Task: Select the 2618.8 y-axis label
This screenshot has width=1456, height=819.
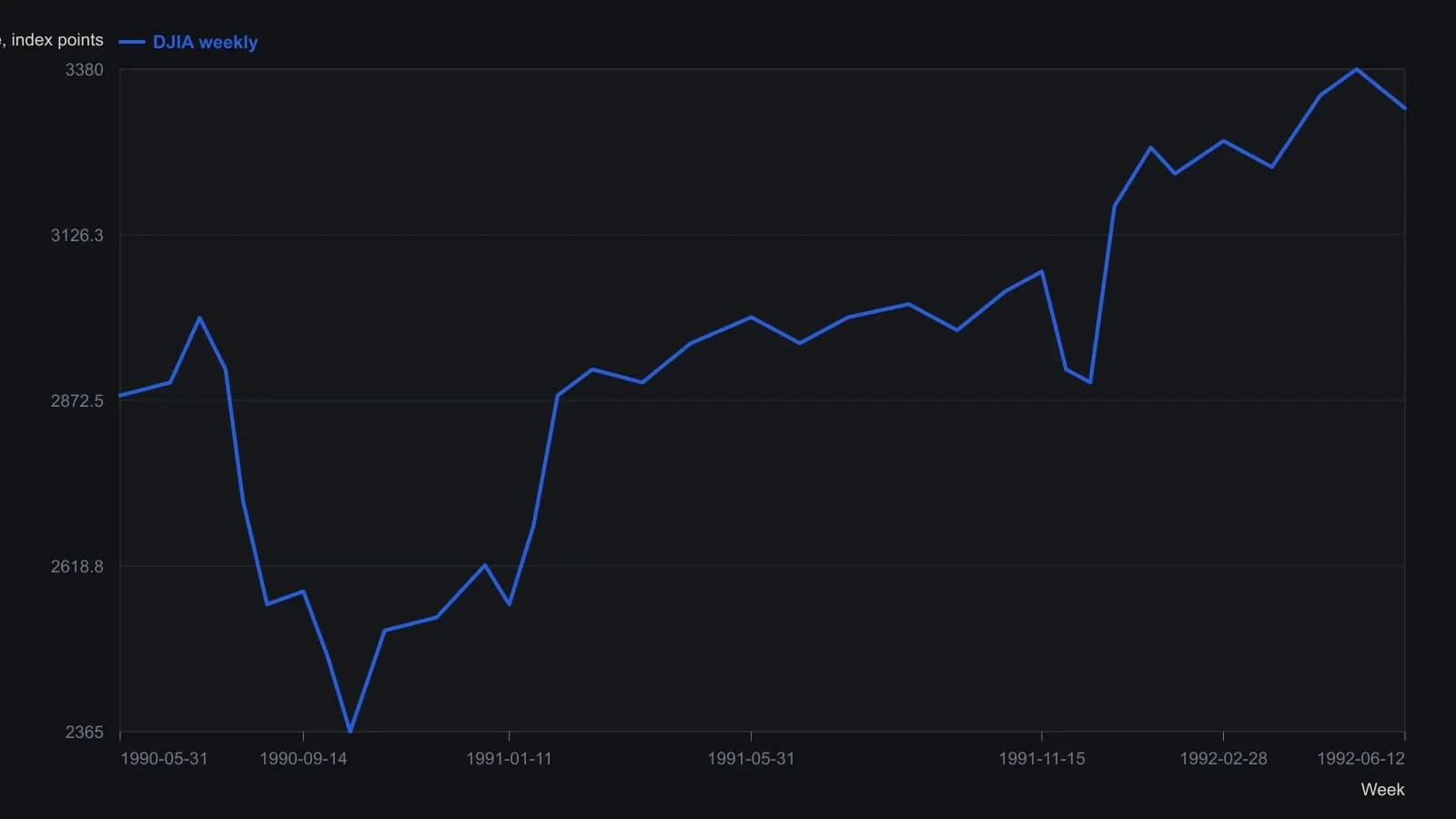Action: [x=77, y=566]
